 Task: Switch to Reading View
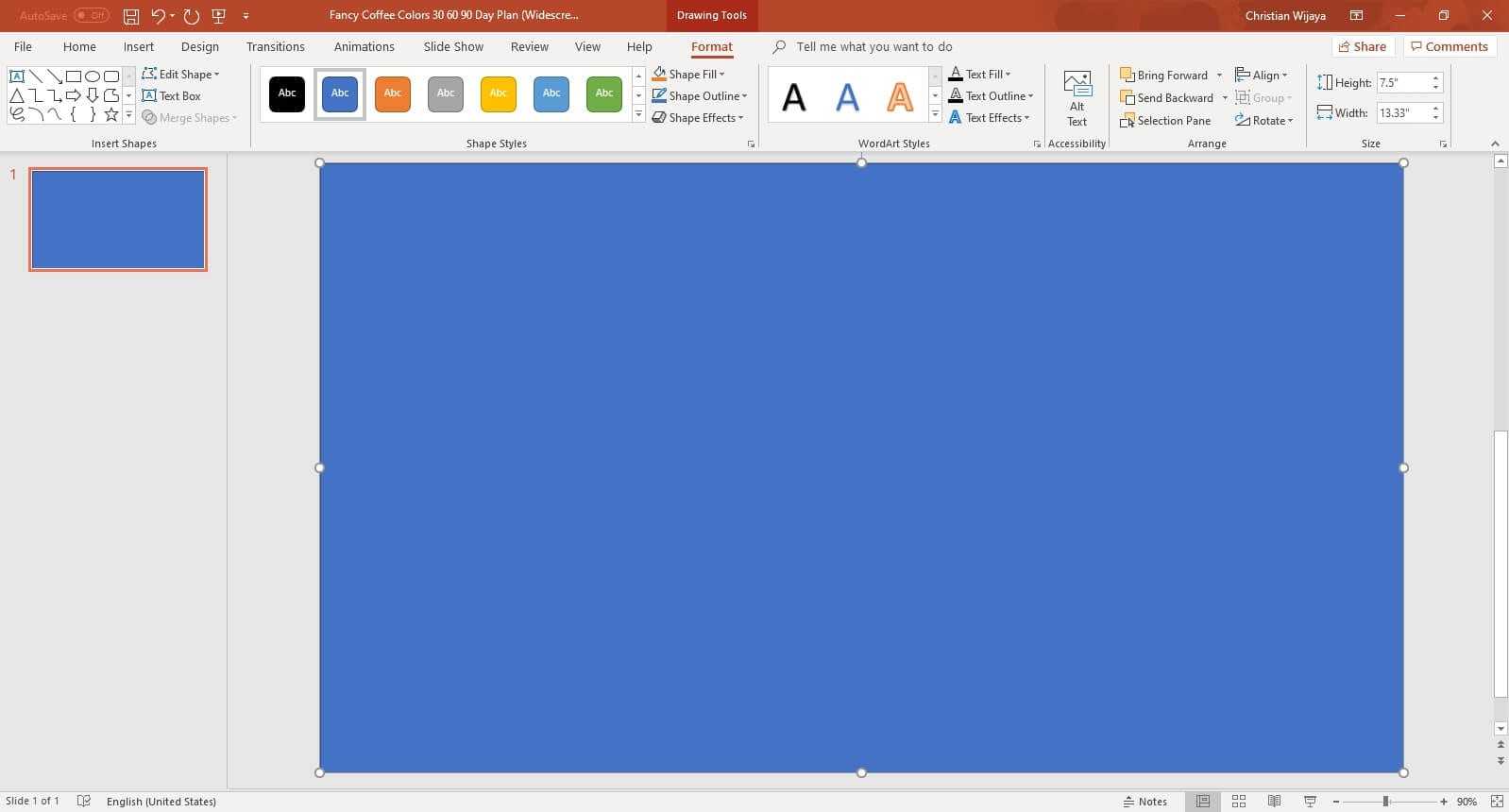[x=1274, y=801]
